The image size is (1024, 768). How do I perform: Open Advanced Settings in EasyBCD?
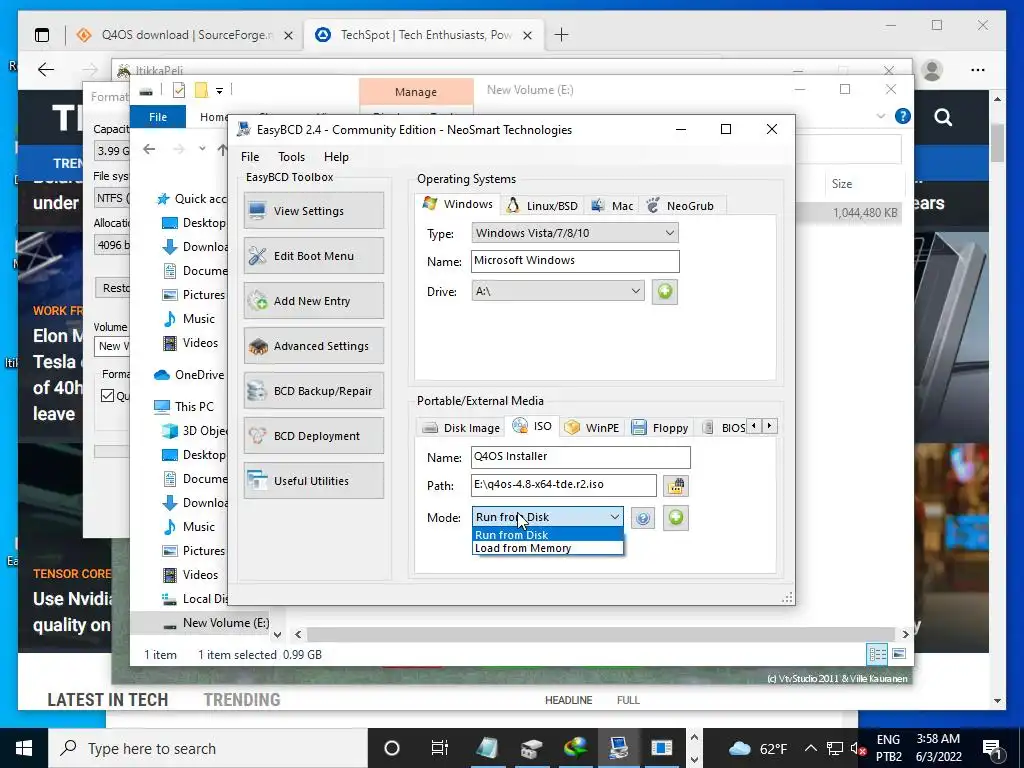click(313, 346)
